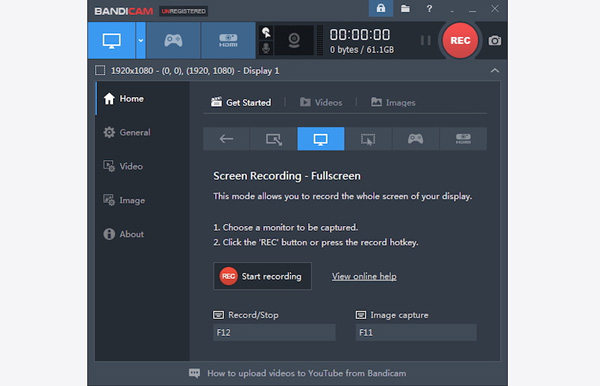This screenshot has width=600, height=386.
Task: Click the folder icon beside Videos tab
Action: tap(305, 102)
